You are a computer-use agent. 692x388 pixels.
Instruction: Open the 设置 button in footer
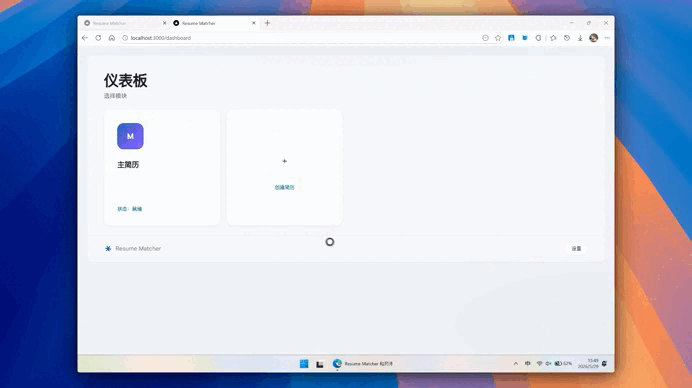pos(576,249)
